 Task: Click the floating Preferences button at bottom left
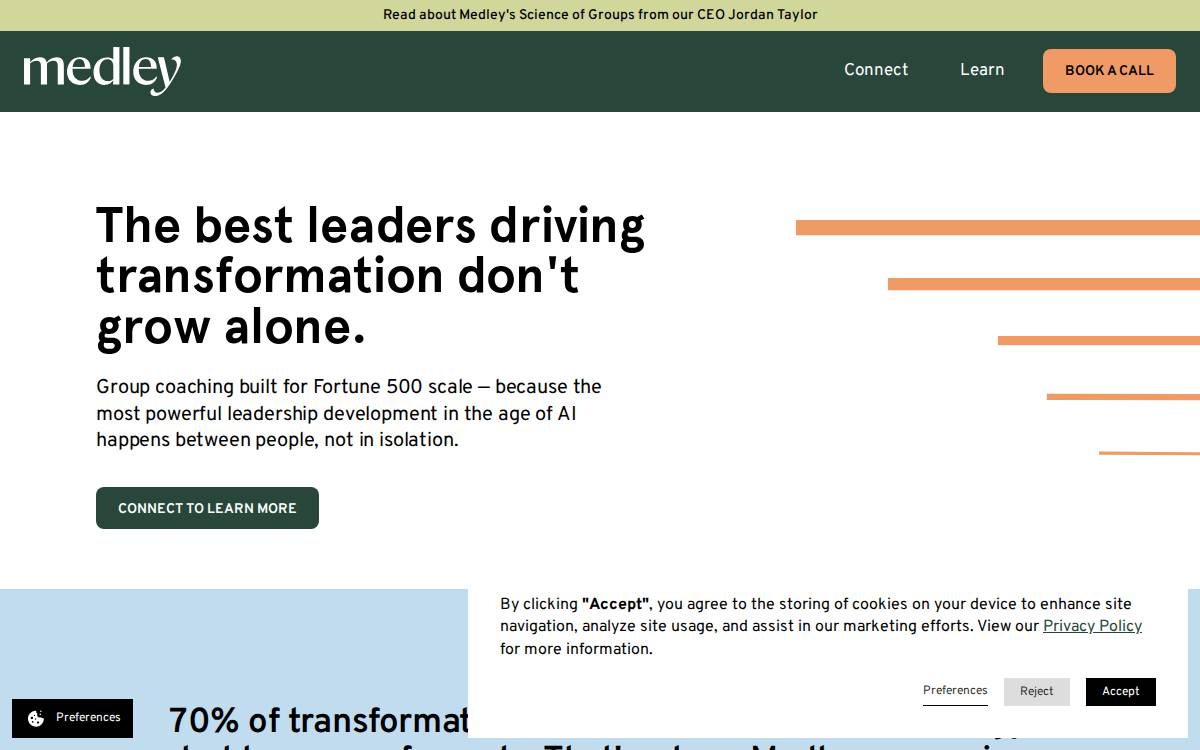click(x=73, y=718)
